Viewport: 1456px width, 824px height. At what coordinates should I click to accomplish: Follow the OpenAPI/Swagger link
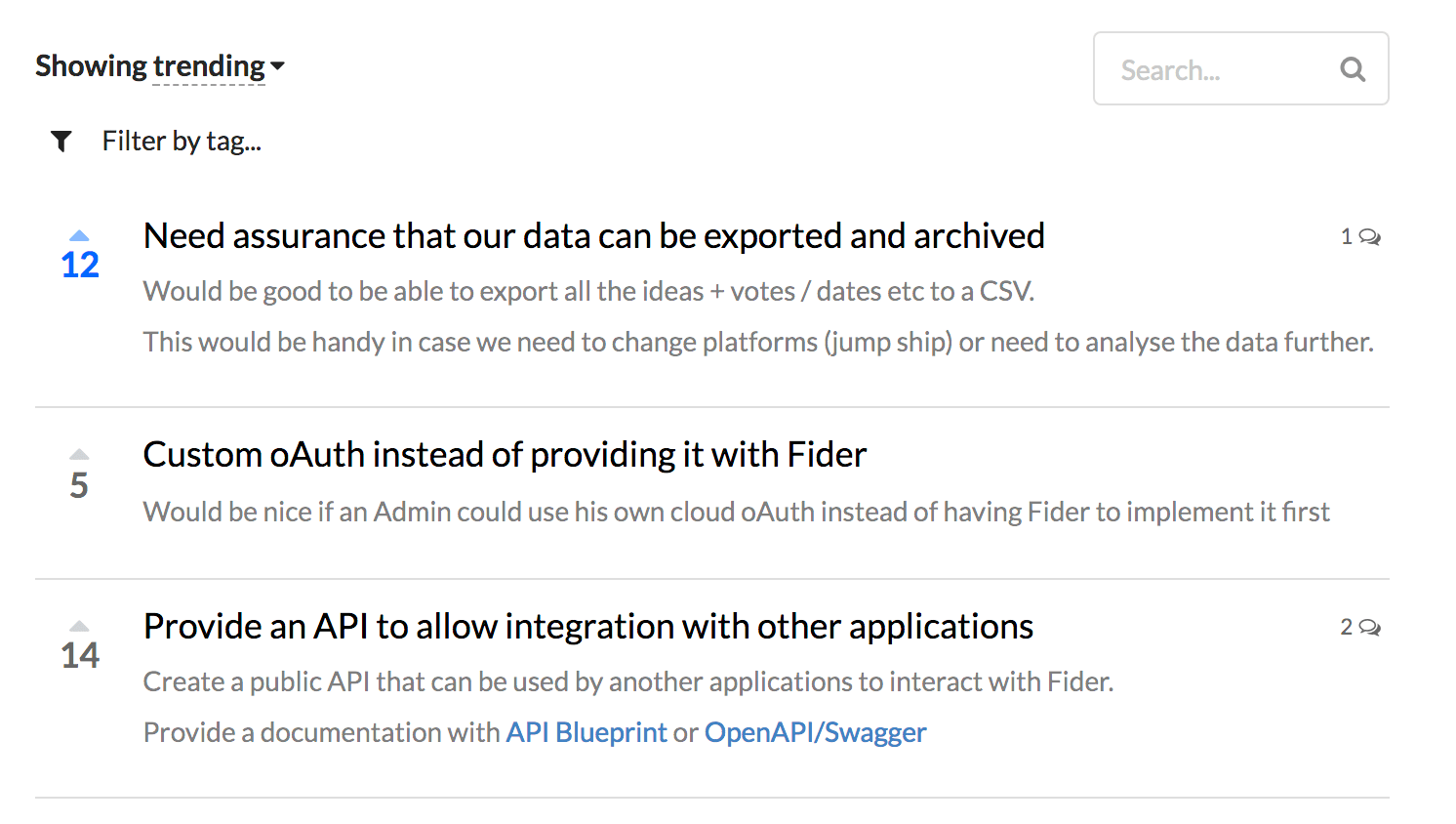[815, 732]
